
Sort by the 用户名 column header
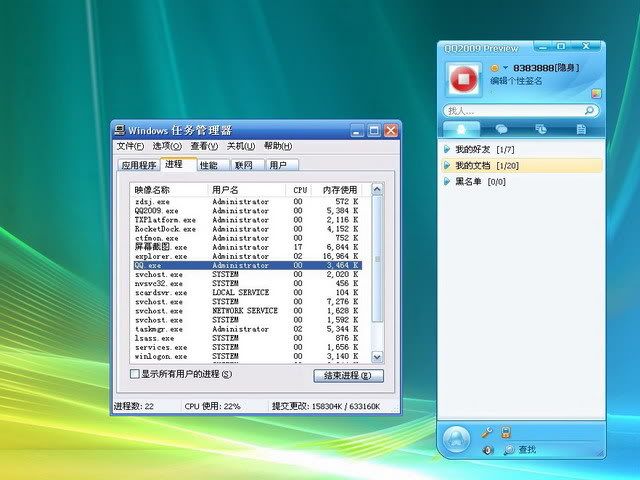point(247,190)
